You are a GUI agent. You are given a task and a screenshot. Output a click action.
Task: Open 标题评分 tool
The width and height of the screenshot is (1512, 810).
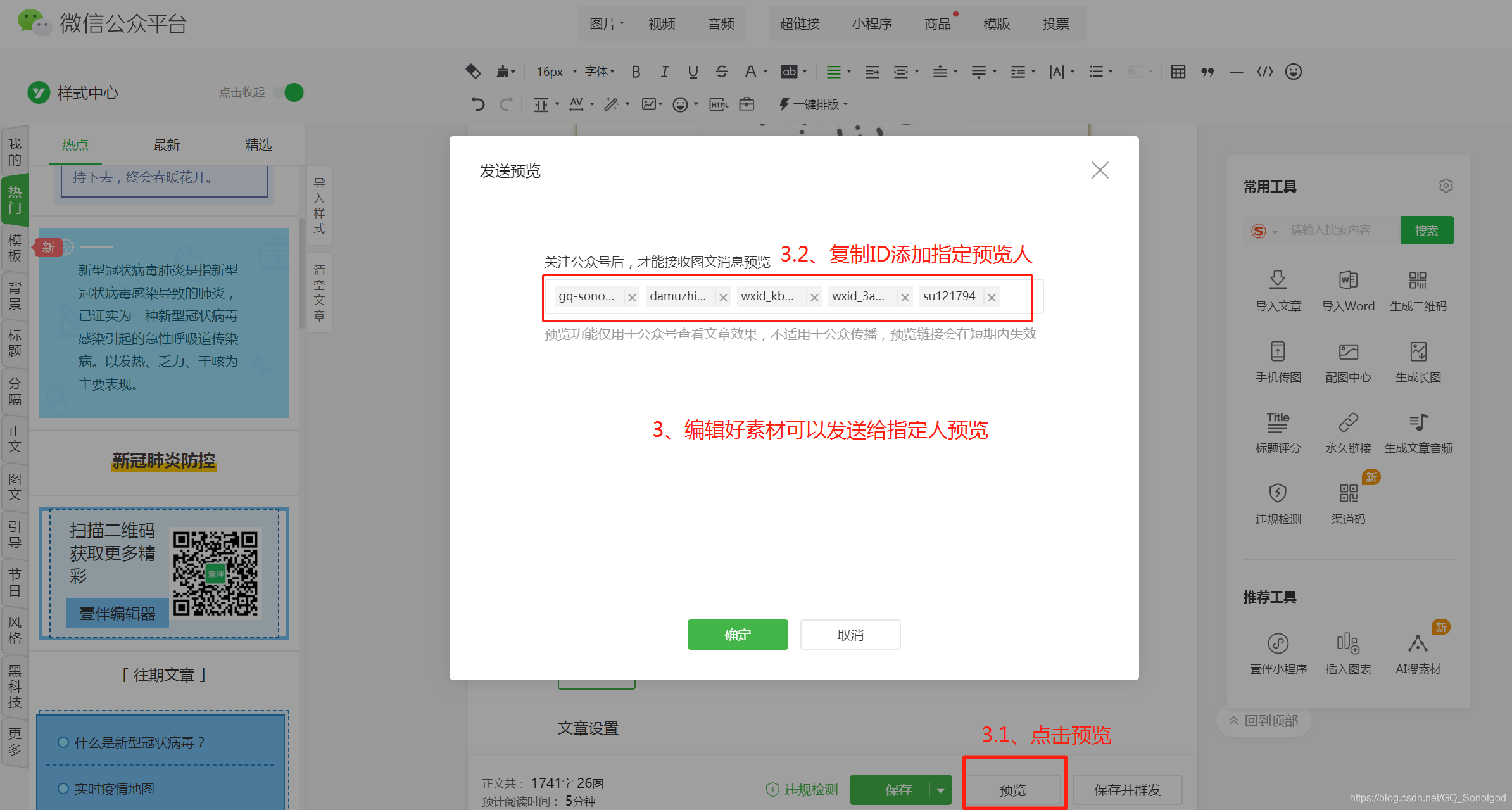[x=1278, y=433]
